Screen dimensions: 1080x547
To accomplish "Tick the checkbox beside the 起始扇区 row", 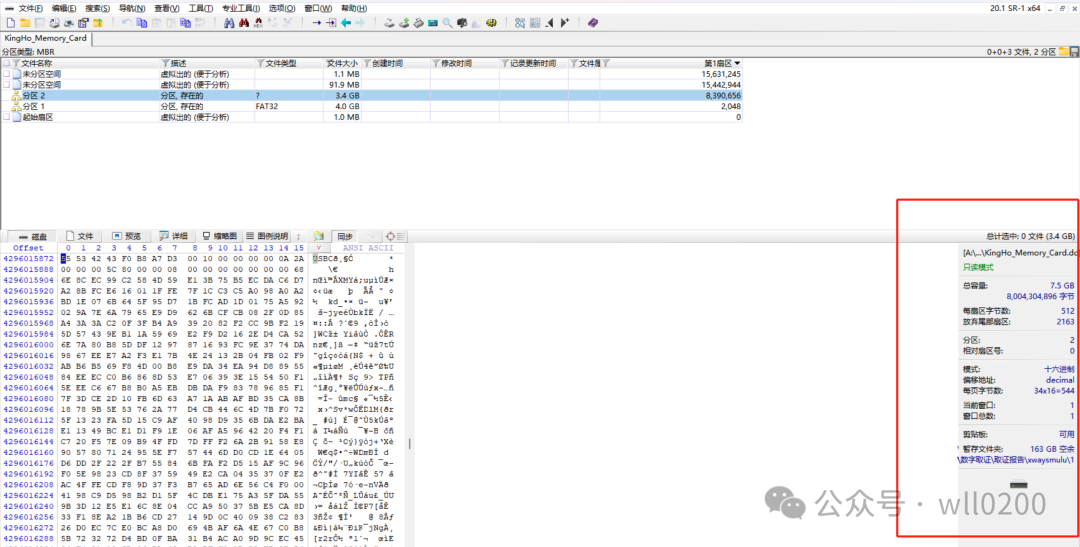I will click(6, 117).
